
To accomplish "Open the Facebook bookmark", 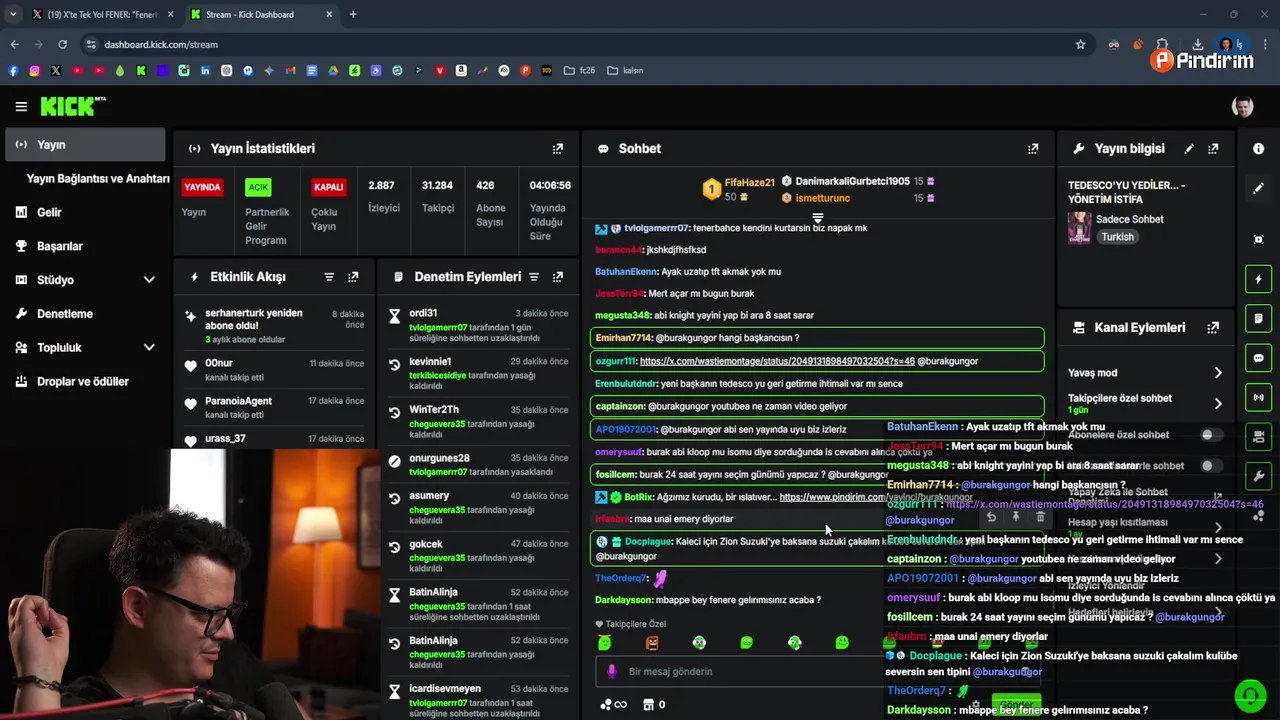I will (13, 71).
